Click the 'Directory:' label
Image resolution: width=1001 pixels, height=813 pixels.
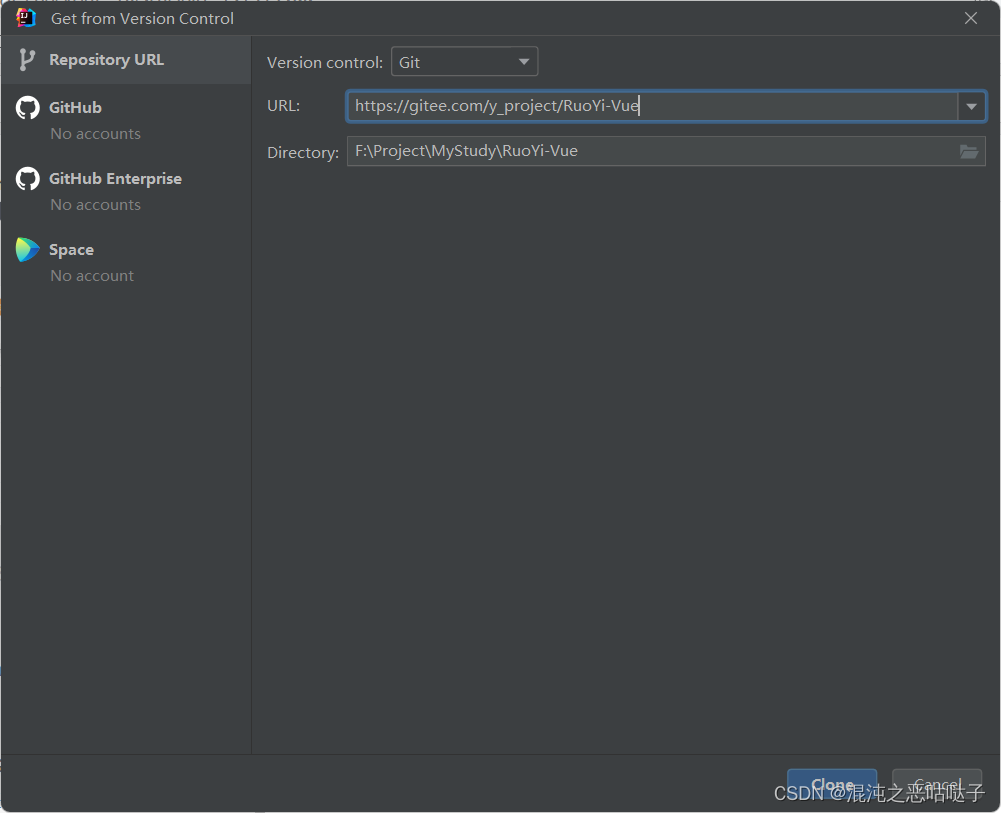[x=303, y=153]
